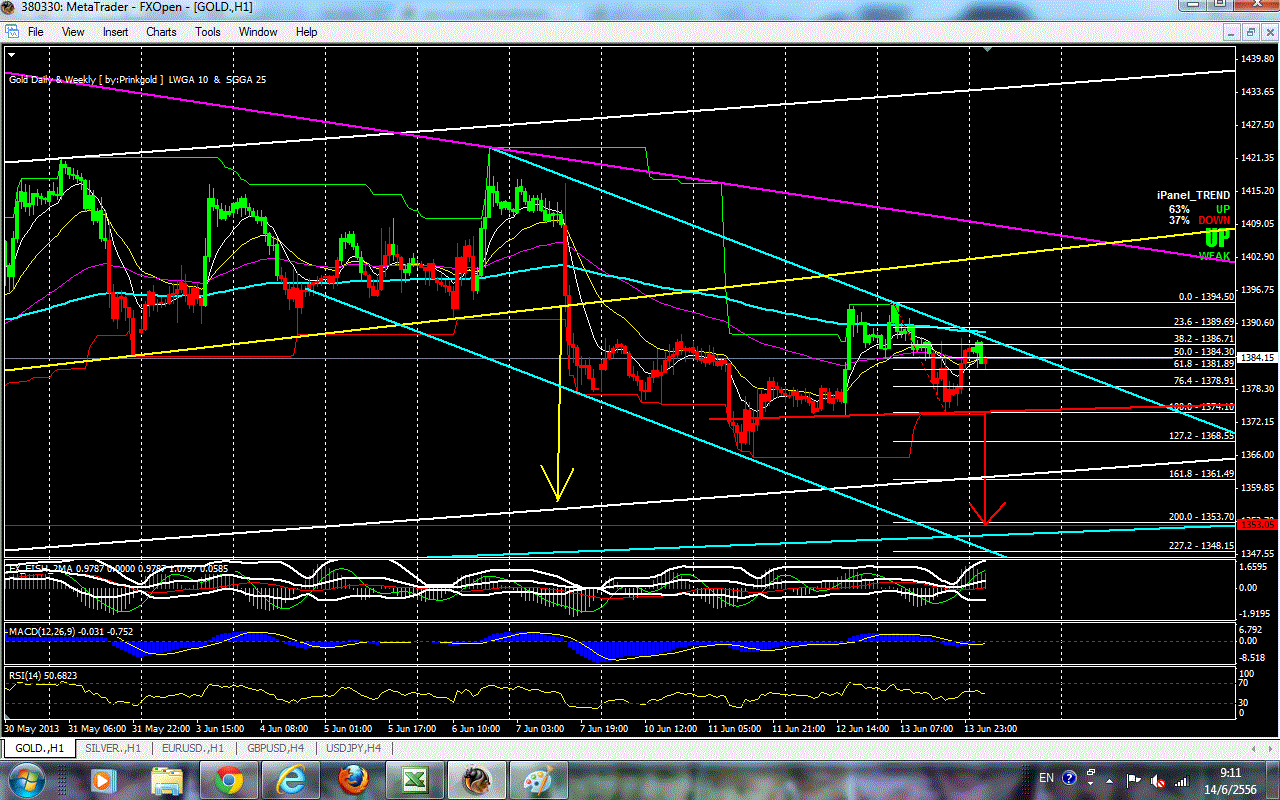The image size is (1280, 800).
Task: Click the red down arrow head on chart
Action: point(986,515)
